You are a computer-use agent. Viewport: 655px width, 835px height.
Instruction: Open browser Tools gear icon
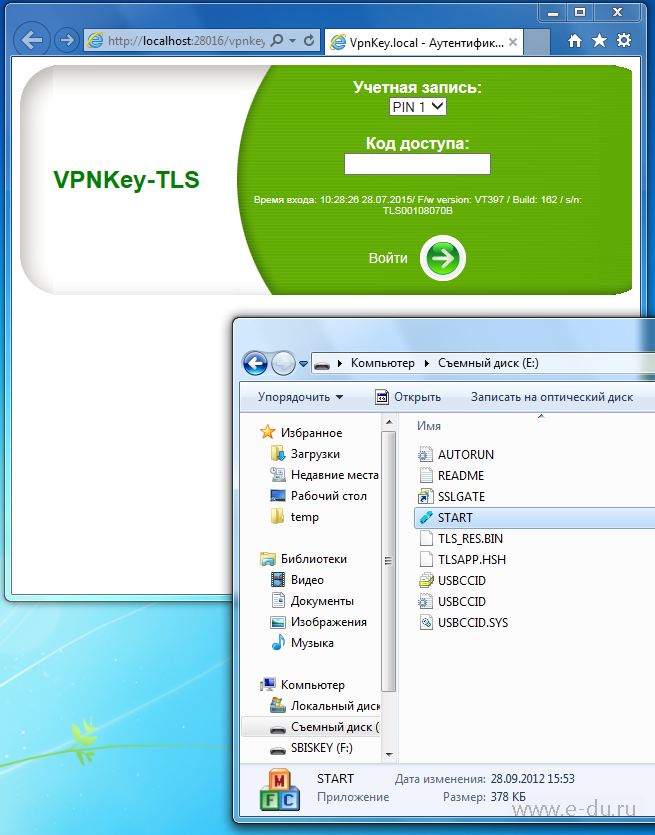[x=624, y=40]
